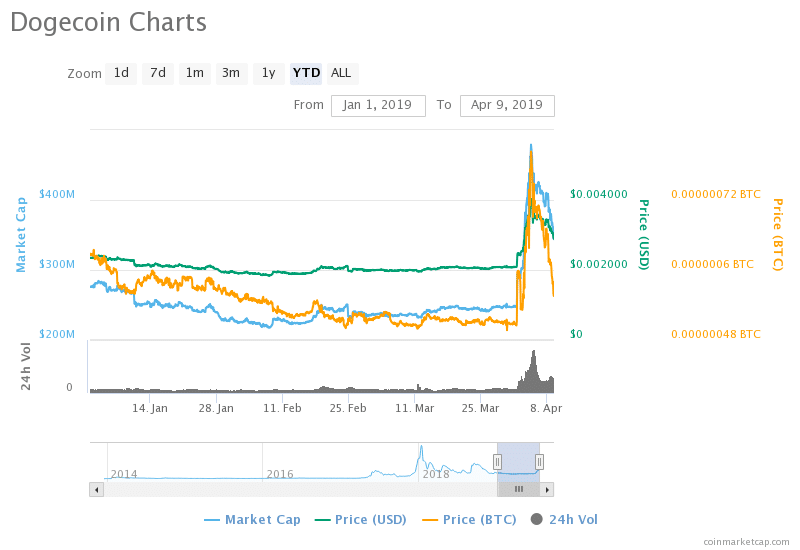Click the $300M market cap axis label
The image size is (800, 550).
57,264
